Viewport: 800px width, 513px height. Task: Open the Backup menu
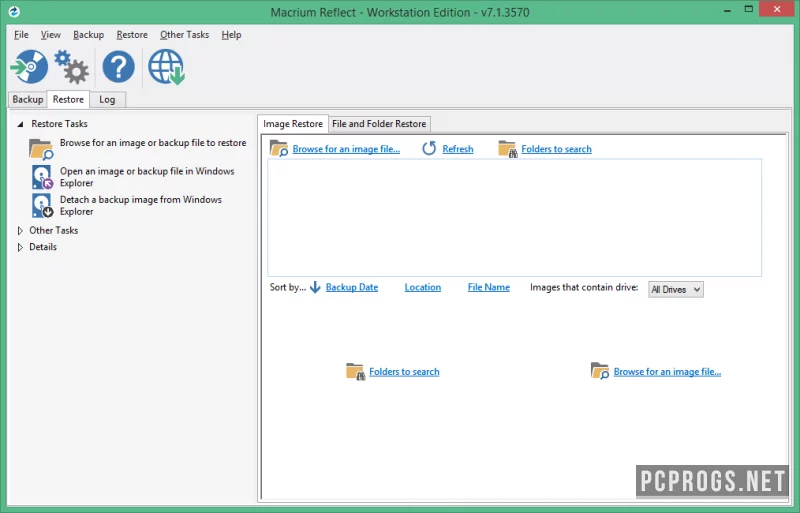click(x=88, y=35)
